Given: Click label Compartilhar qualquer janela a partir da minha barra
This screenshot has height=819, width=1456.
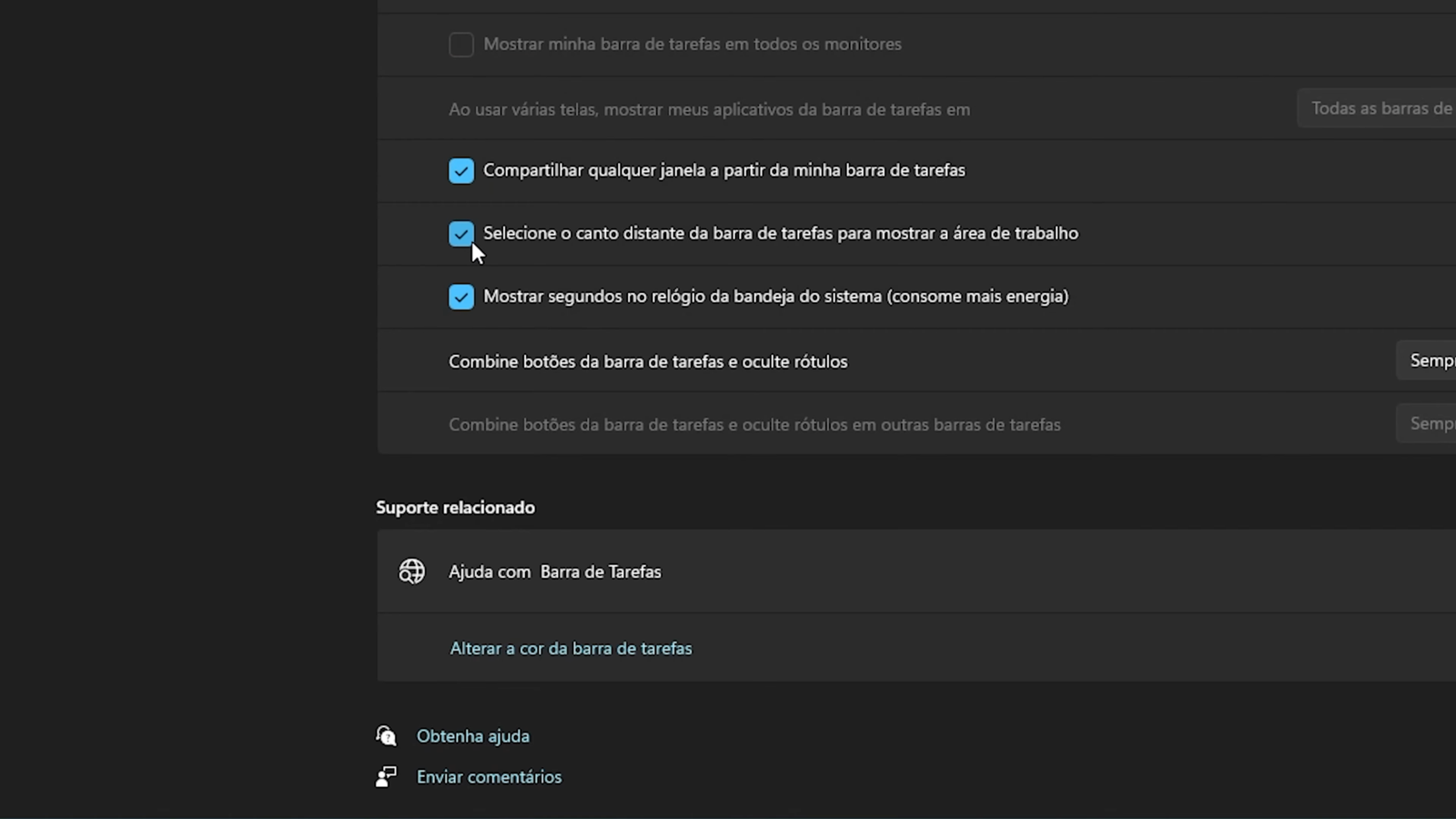Looking at the screenshot, I should tap(724, 170).
